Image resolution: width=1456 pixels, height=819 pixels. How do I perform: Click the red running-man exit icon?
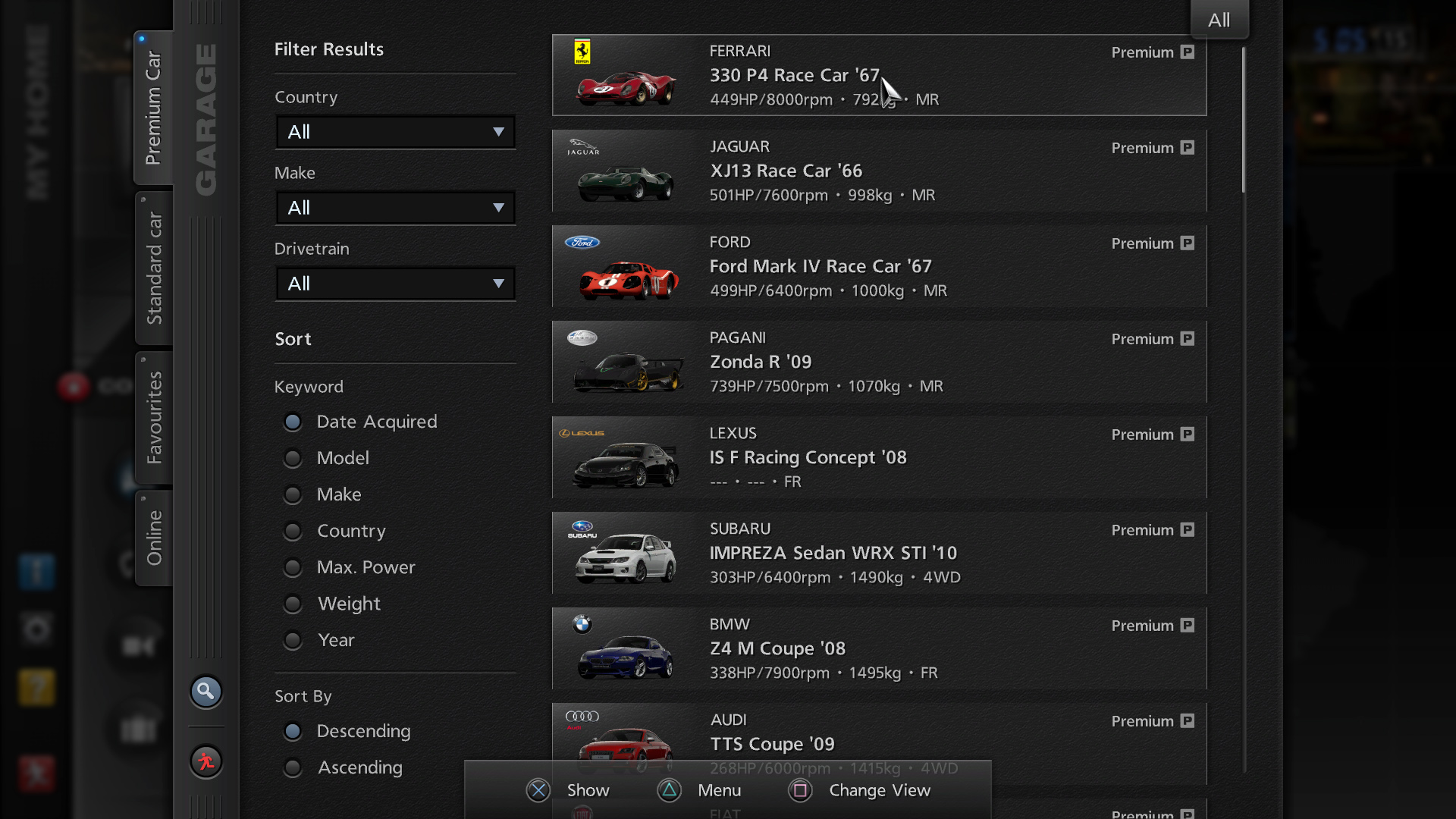click(x=206, y=761)
